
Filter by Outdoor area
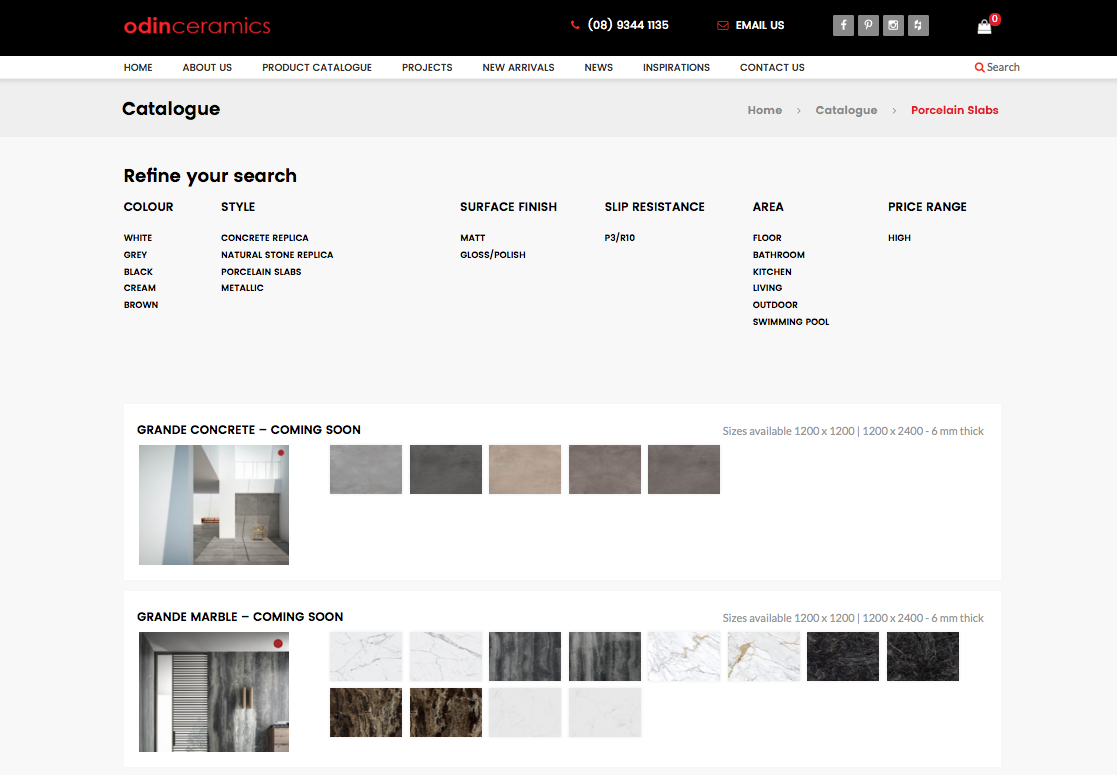tap(775, 305)
